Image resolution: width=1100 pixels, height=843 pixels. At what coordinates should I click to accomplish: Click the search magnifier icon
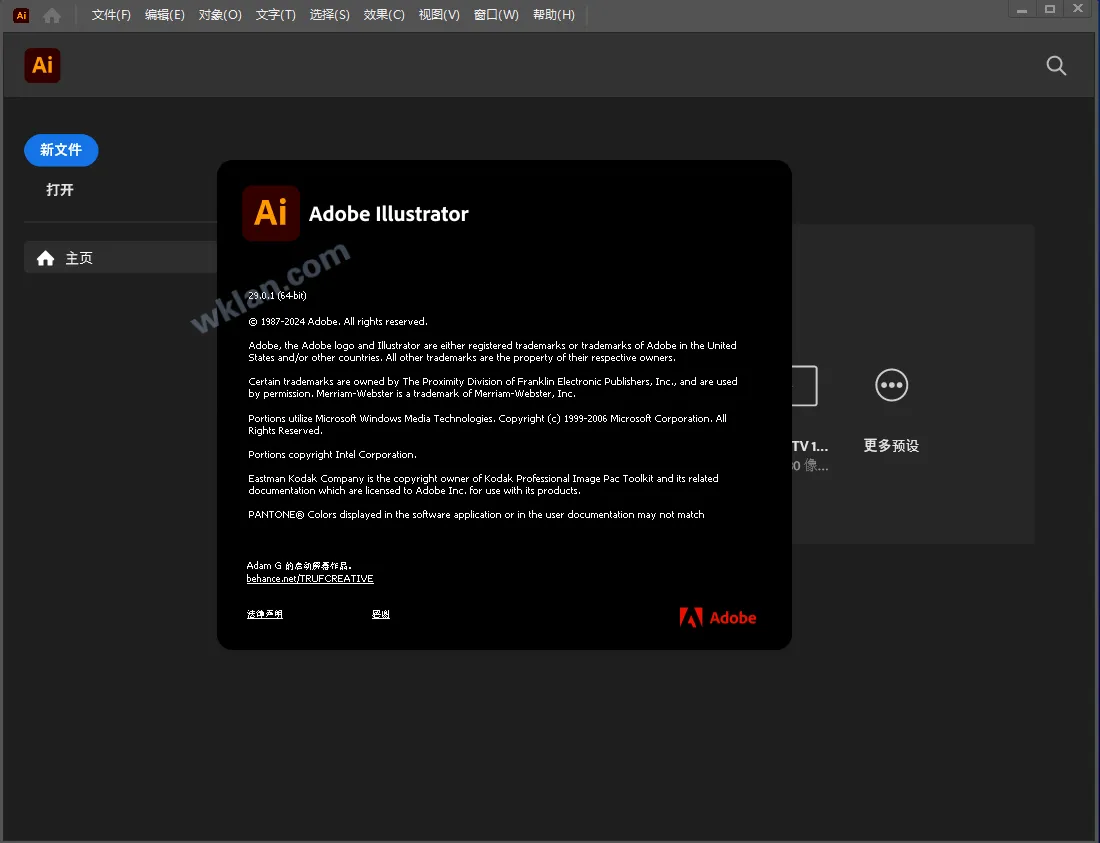(1056, 66)
